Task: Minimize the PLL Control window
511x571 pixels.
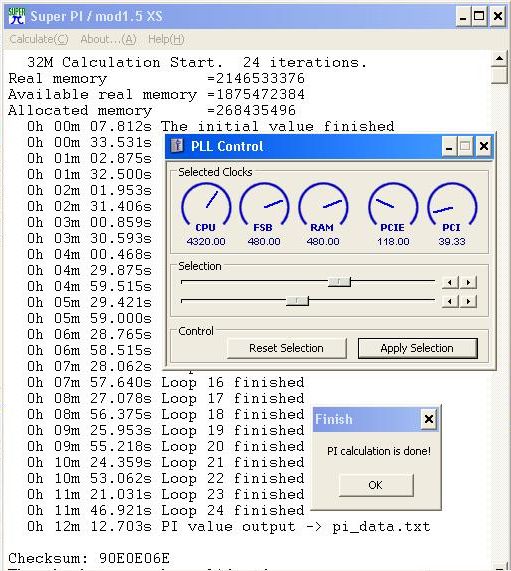Action: coord(449,146)
